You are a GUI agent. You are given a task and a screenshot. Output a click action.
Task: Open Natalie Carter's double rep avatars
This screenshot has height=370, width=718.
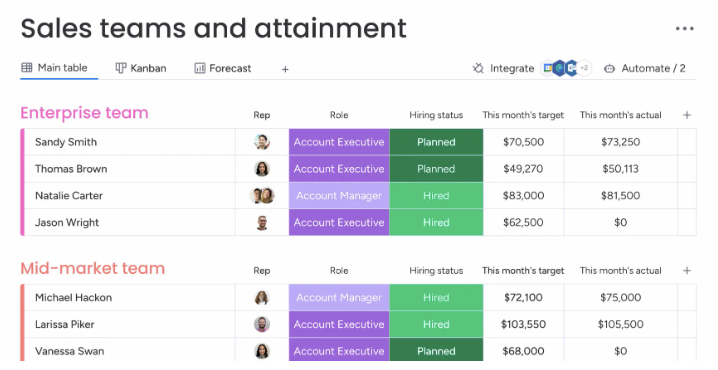pos(262,196)
